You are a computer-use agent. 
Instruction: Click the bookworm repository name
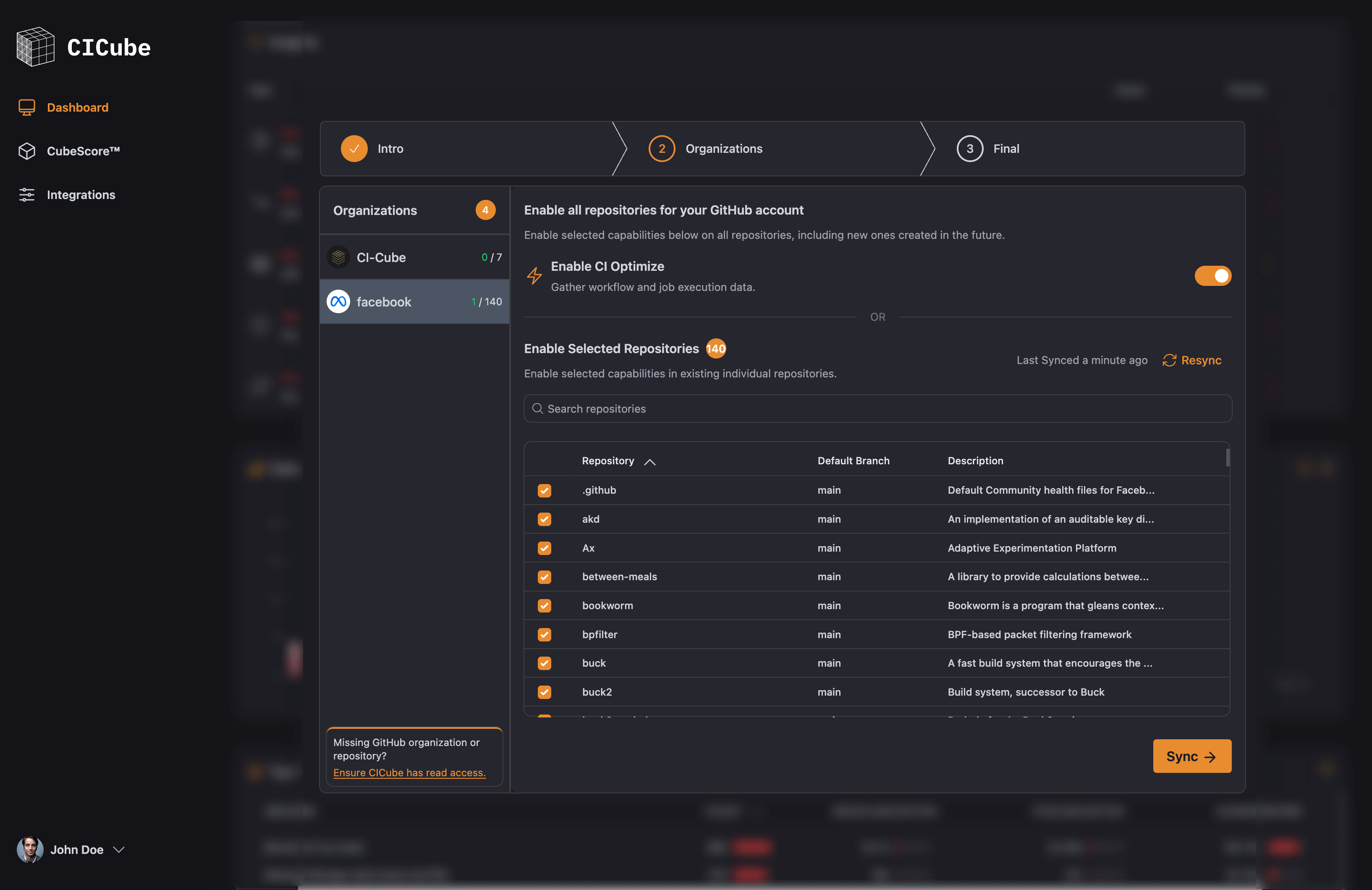point(607,605)
